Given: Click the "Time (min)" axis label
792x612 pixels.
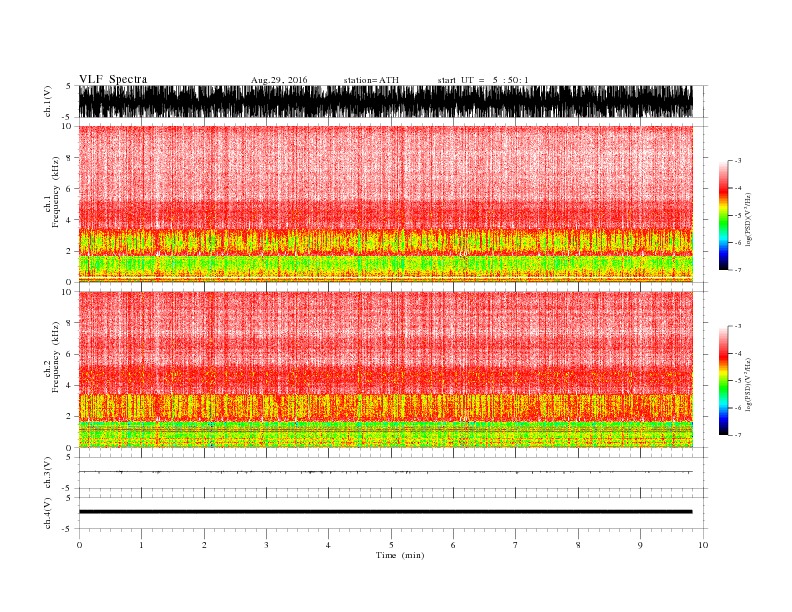Looking at the screenshot, I should point(400,555).
